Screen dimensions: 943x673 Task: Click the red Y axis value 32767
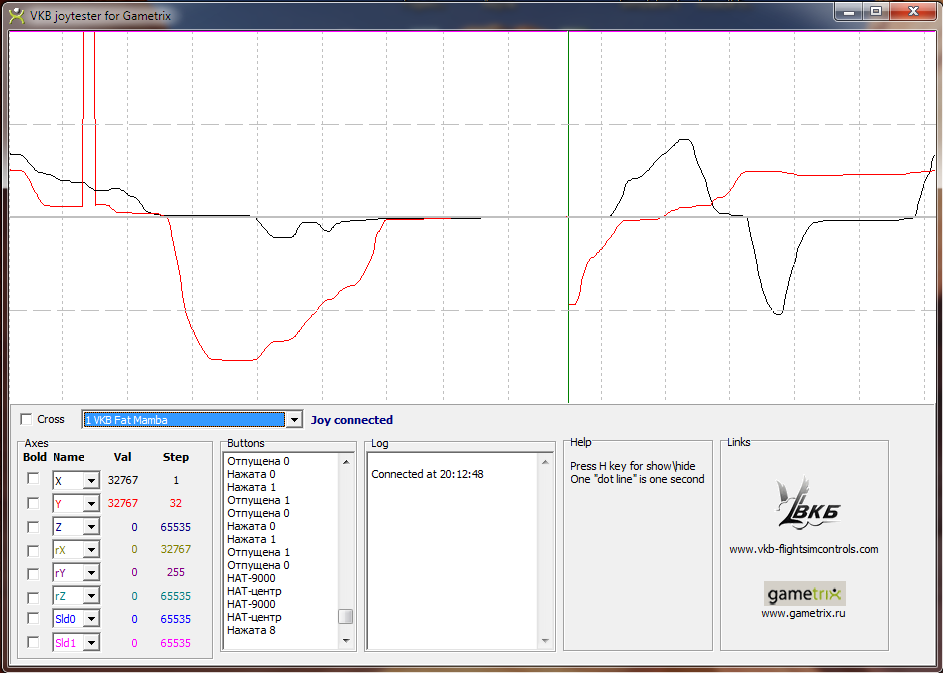click(123, 503)
